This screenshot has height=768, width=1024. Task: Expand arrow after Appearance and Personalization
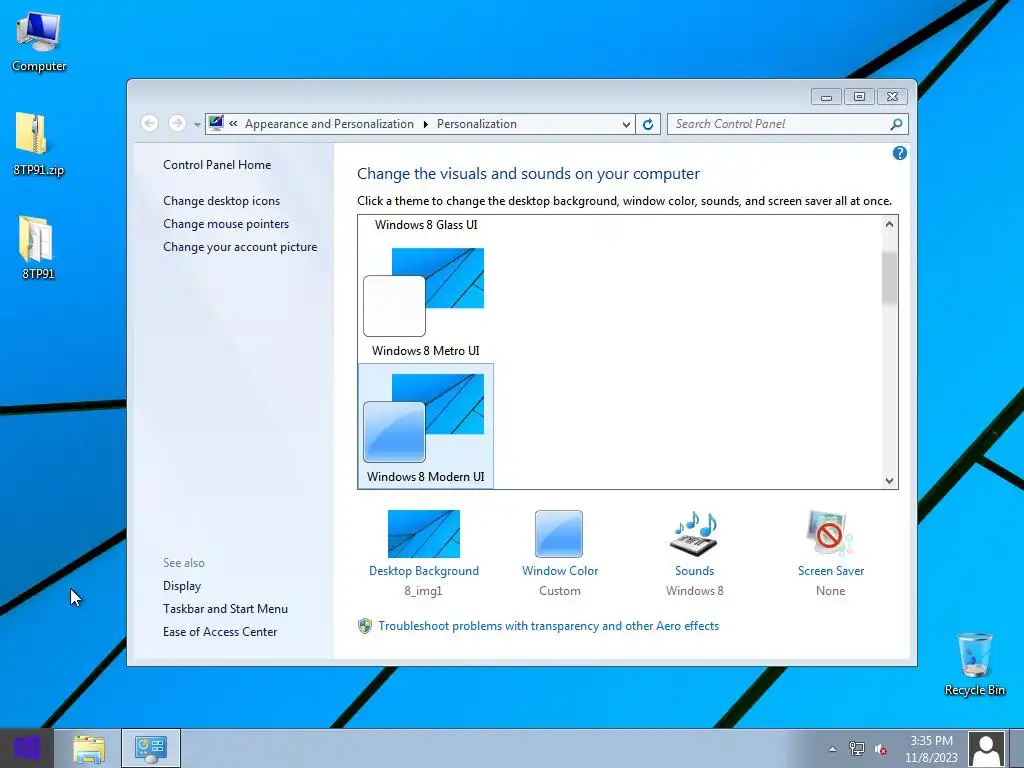pos(426,124)
